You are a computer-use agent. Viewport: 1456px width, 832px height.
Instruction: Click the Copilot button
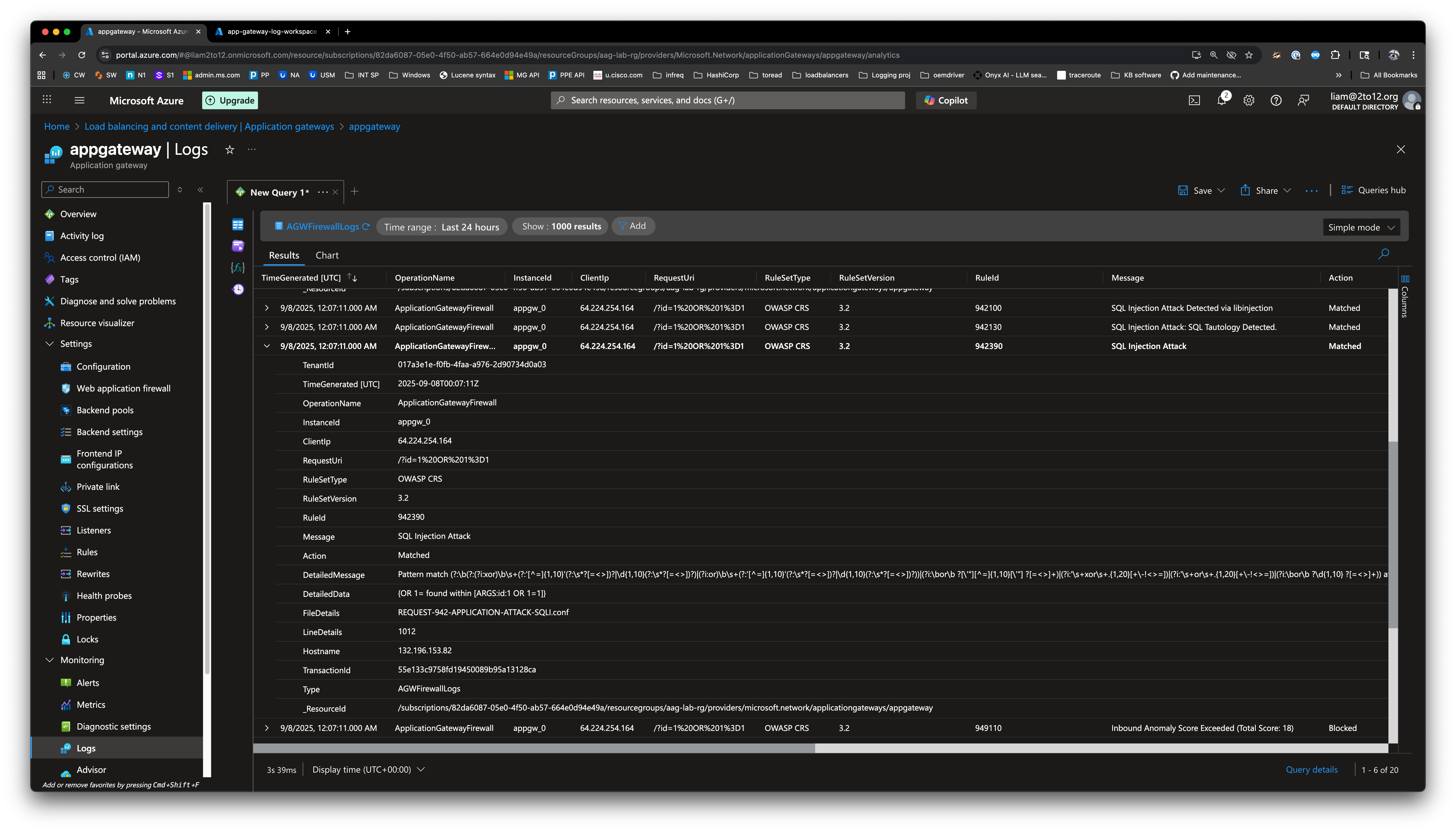click(946, 101)
